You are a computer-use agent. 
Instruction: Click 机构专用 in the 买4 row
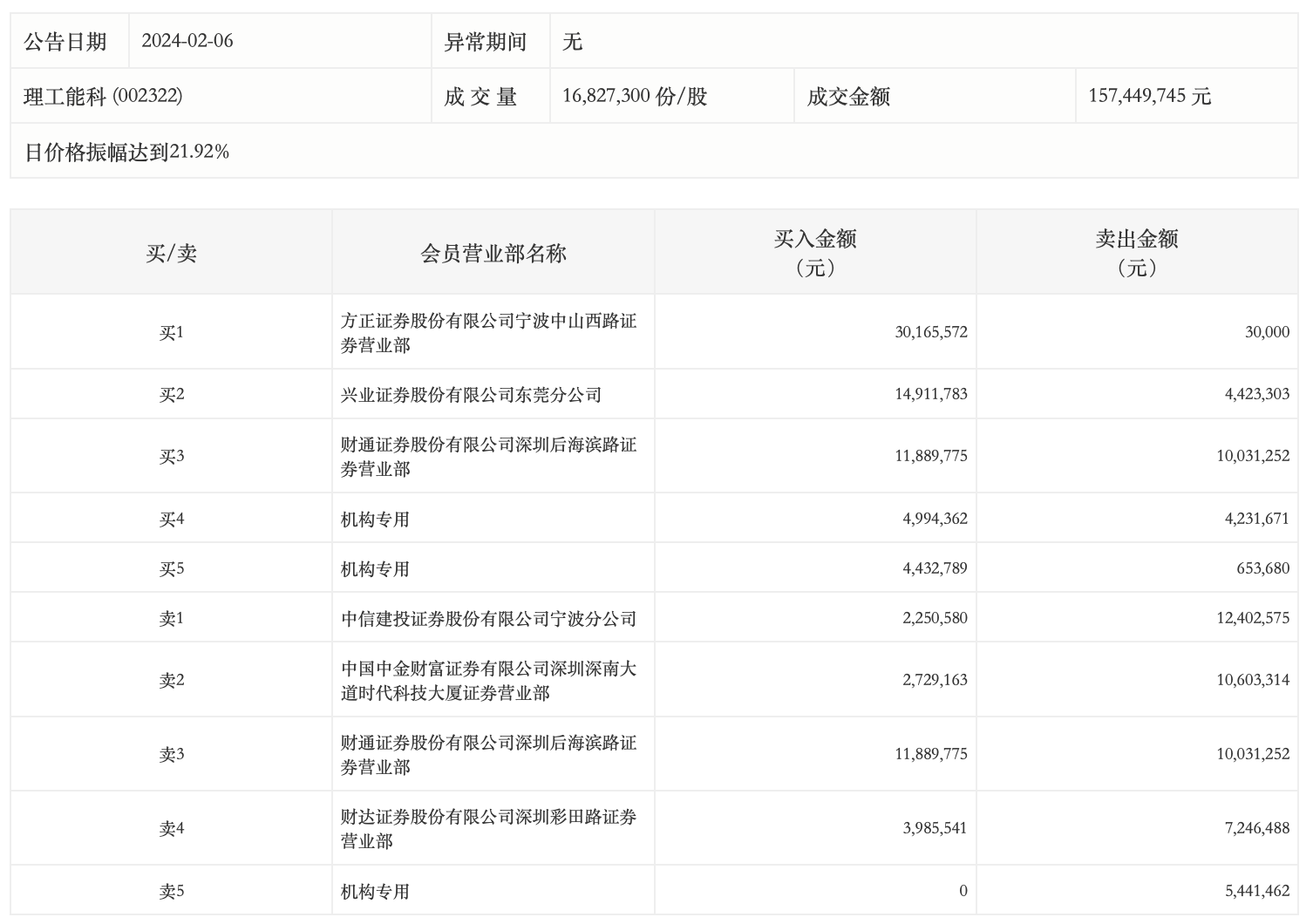pos(375,520)
